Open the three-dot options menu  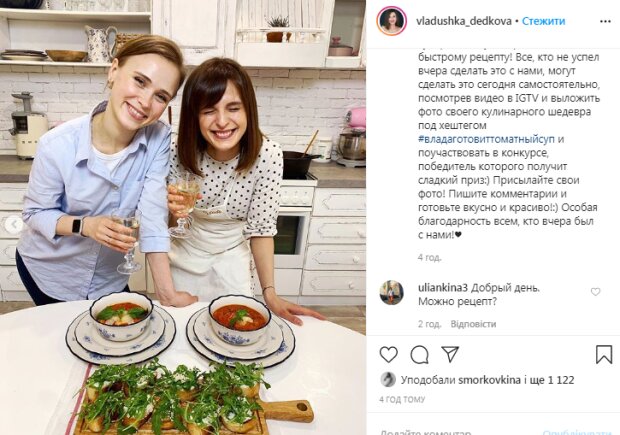click(605, 21)
